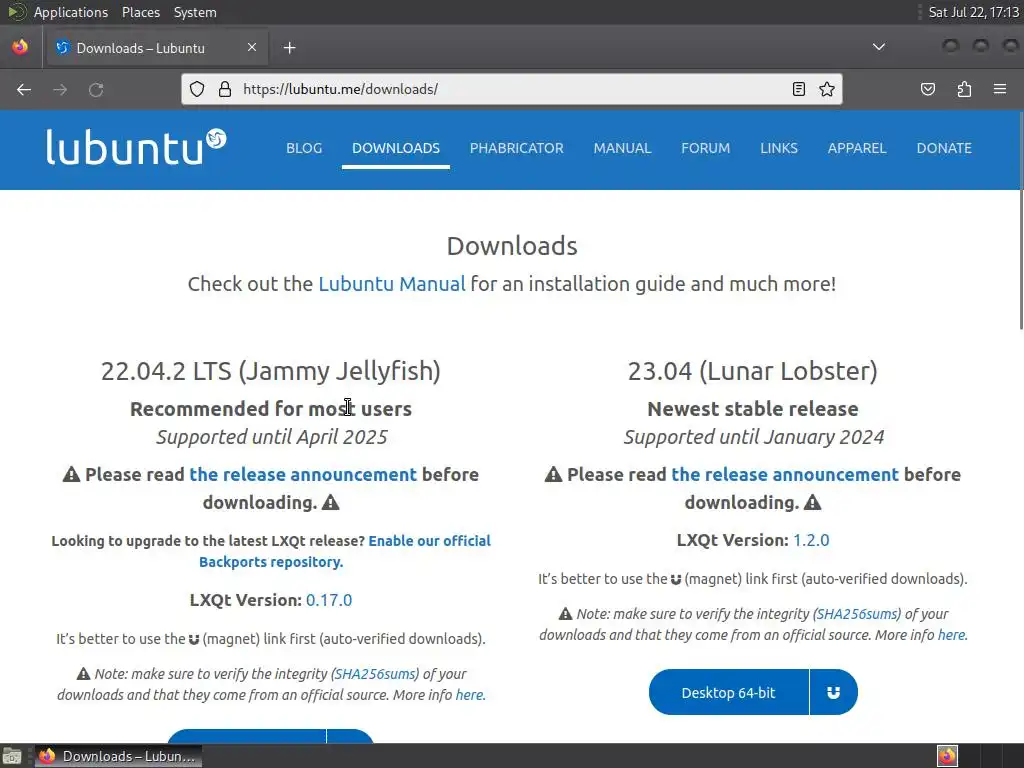Viewport: 1024px width, 768px height.
Task: Close the Downloads – Lubuntu tab
Action: (x=252, y=47)
